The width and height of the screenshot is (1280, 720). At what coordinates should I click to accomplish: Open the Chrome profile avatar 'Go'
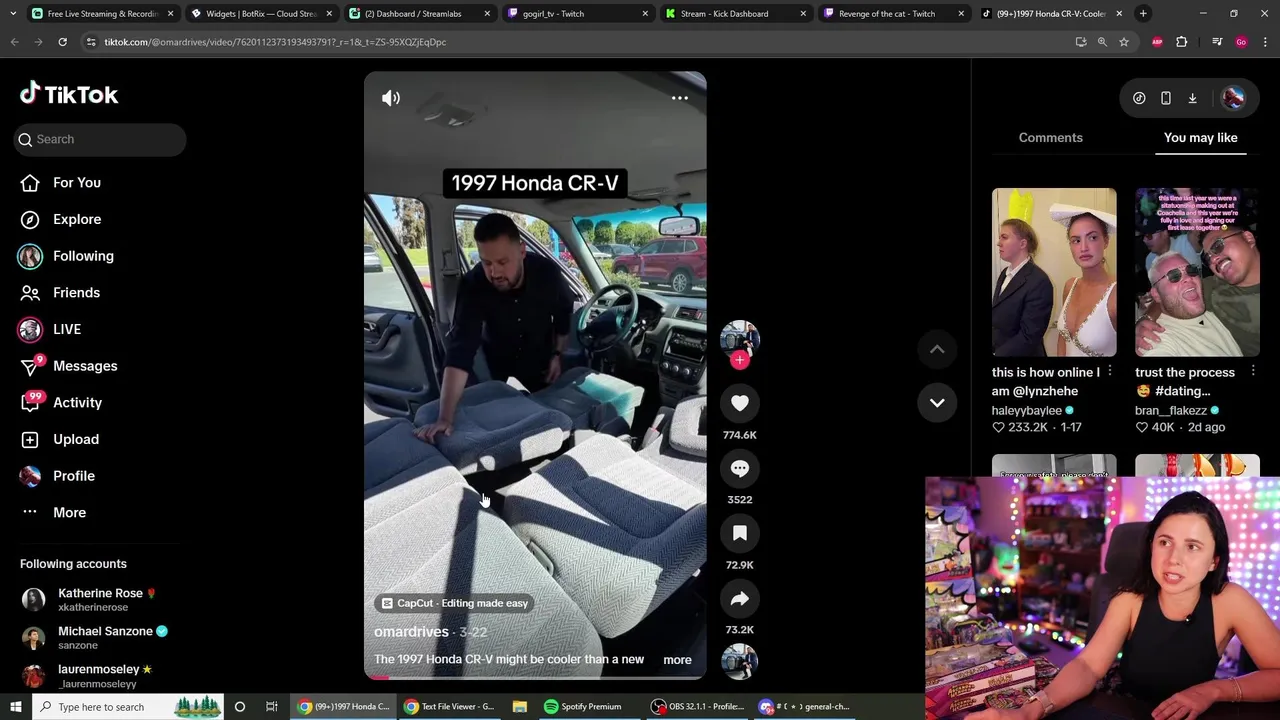tap(1241, 42)
